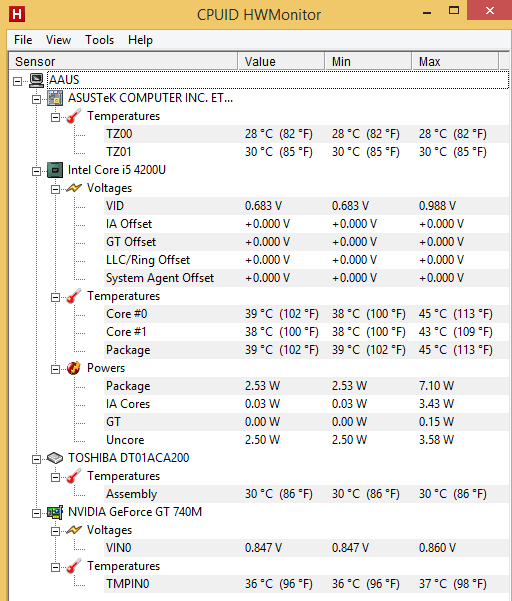Click the HWMonitor red H app icon
512x601 pixels.
pos(16,14)
